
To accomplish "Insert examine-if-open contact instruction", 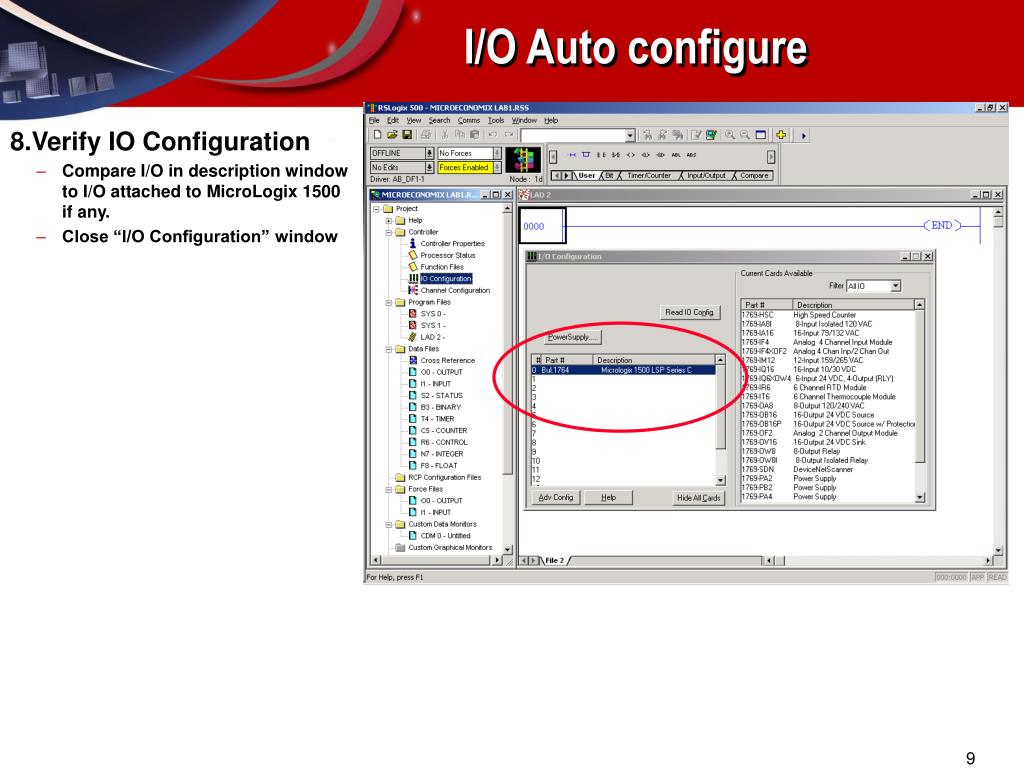I will [x=616, y=155].
